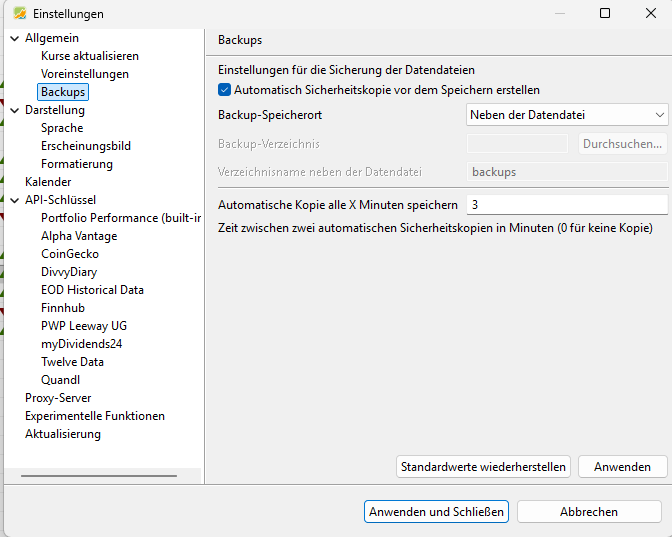Select Finnhub API key entry

click(x=63, y=308)
